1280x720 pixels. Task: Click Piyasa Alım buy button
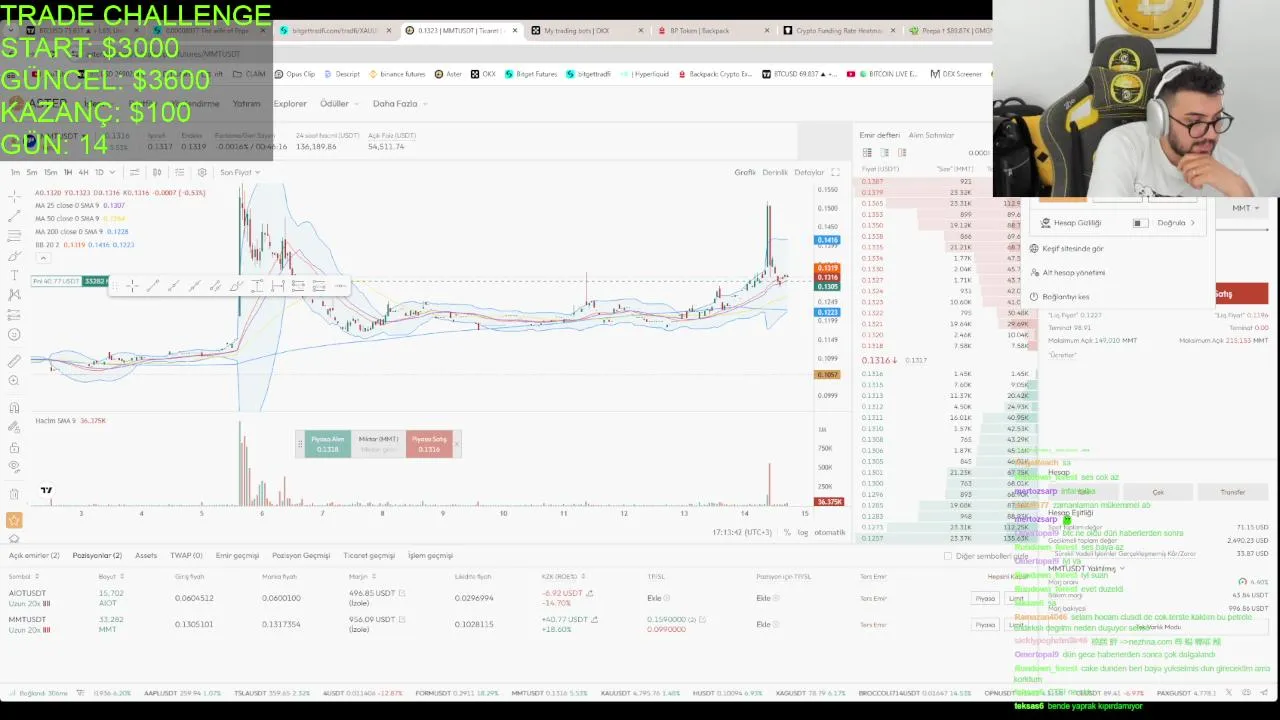[x=327, y=444]
